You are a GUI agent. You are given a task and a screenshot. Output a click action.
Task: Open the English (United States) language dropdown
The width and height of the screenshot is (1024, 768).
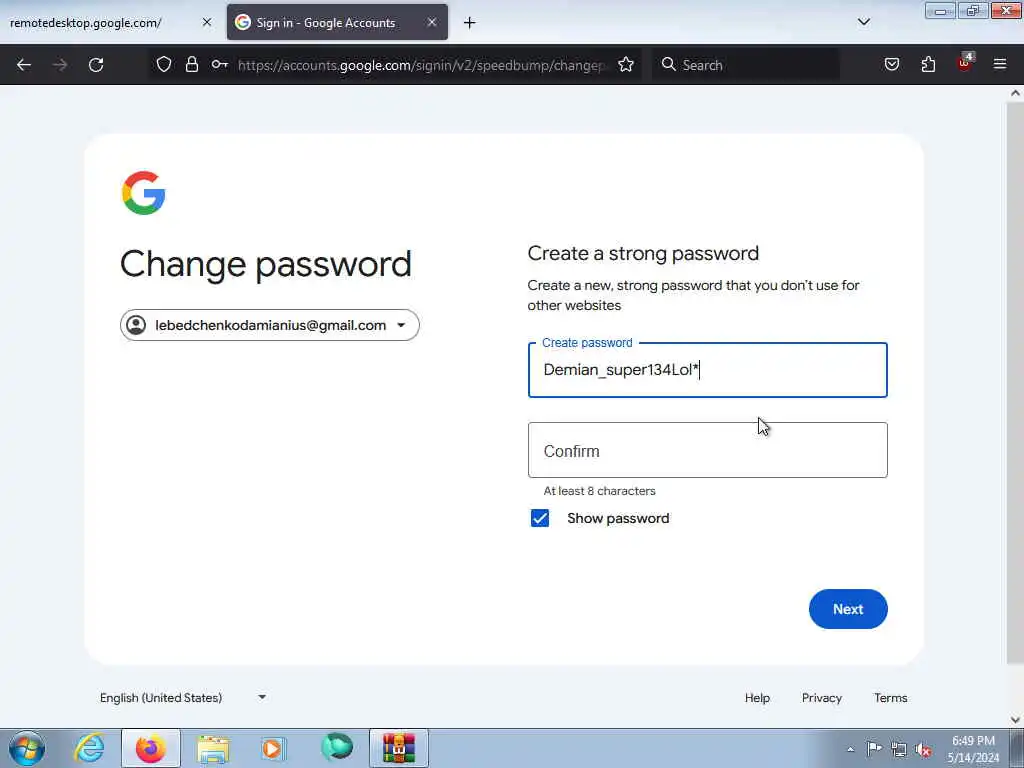[x=183, y=697]
